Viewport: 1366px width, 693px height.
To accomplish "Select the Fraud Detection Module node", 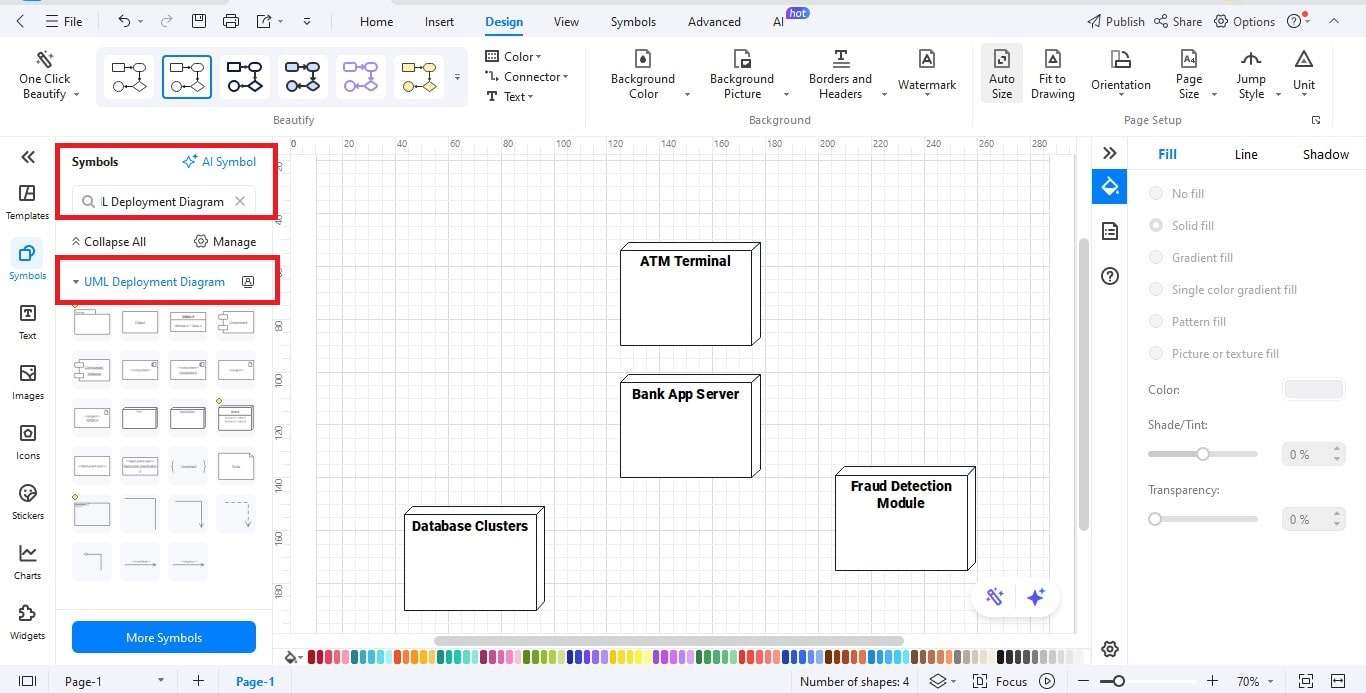I will click(905, 519).
